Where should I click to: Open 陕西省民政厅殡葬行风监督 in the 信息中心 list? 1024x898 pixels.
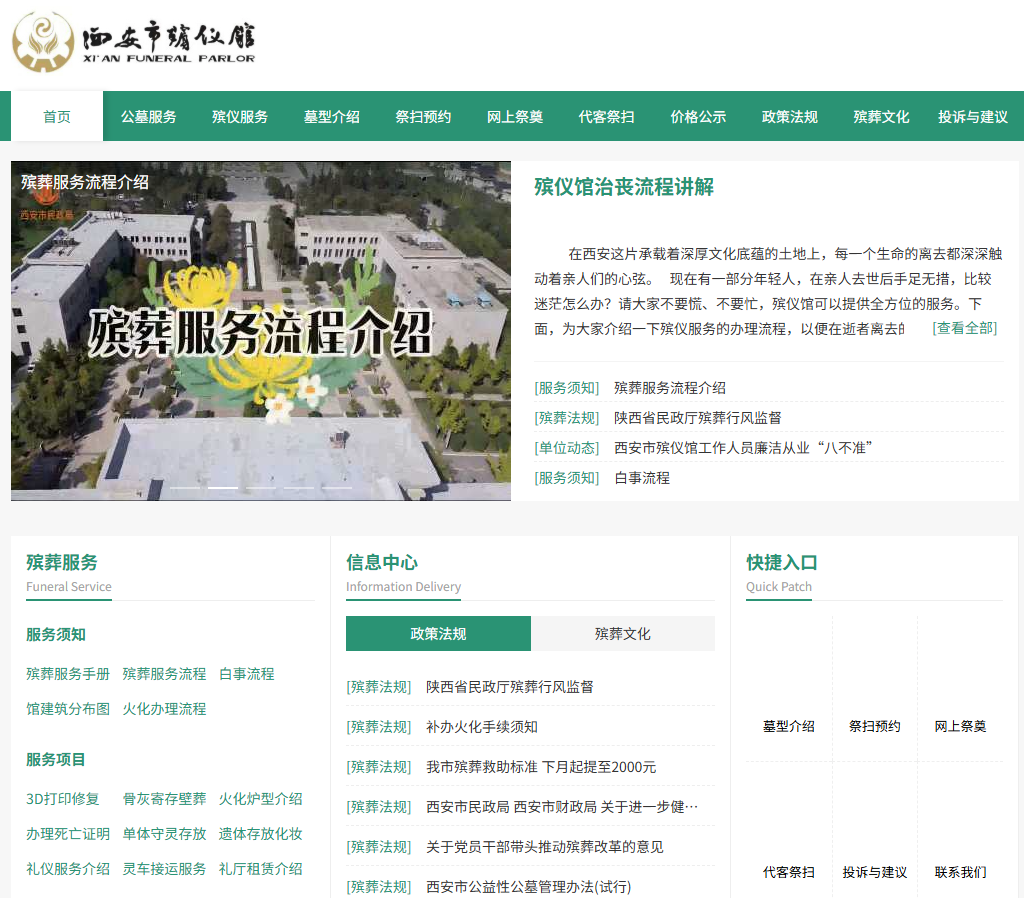coord(509,687)
